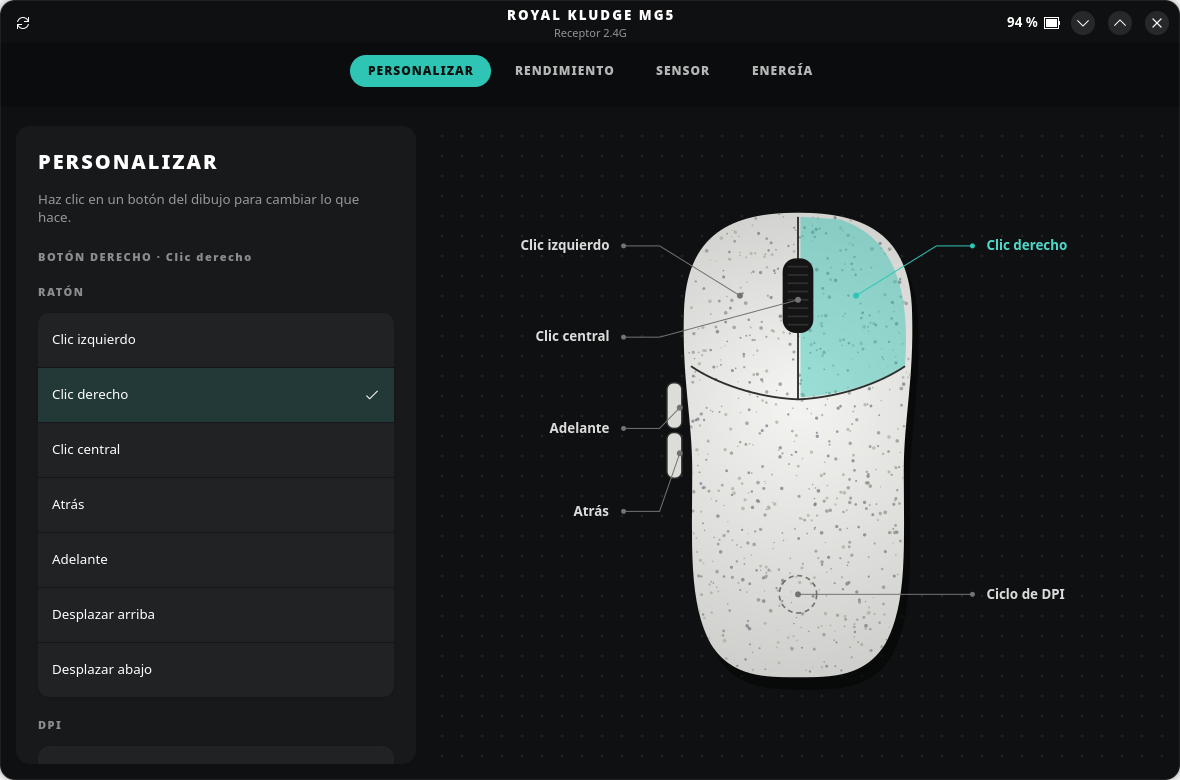1180x780 pixels.
Task: Close the Royal Kludge MG5 window
Action: (x=1157, y=23)
